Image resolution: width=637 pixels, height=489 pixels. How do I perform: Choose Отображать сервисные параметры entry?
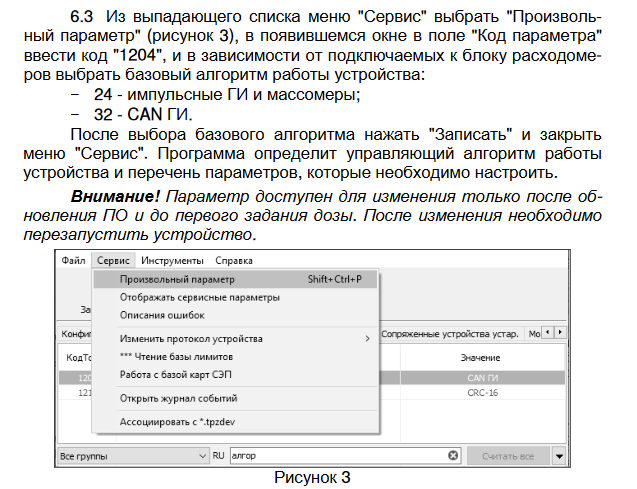[x=235, y=297]
